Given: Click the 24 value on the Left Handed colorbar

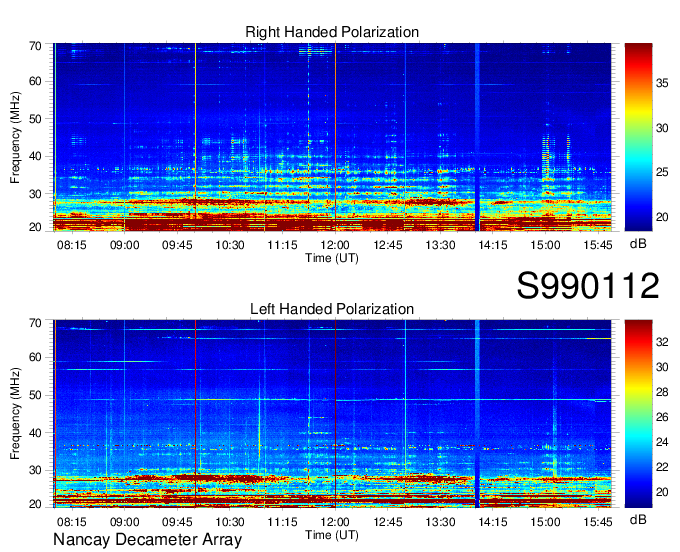Looking at the screenshot, I should coord(662,442).
